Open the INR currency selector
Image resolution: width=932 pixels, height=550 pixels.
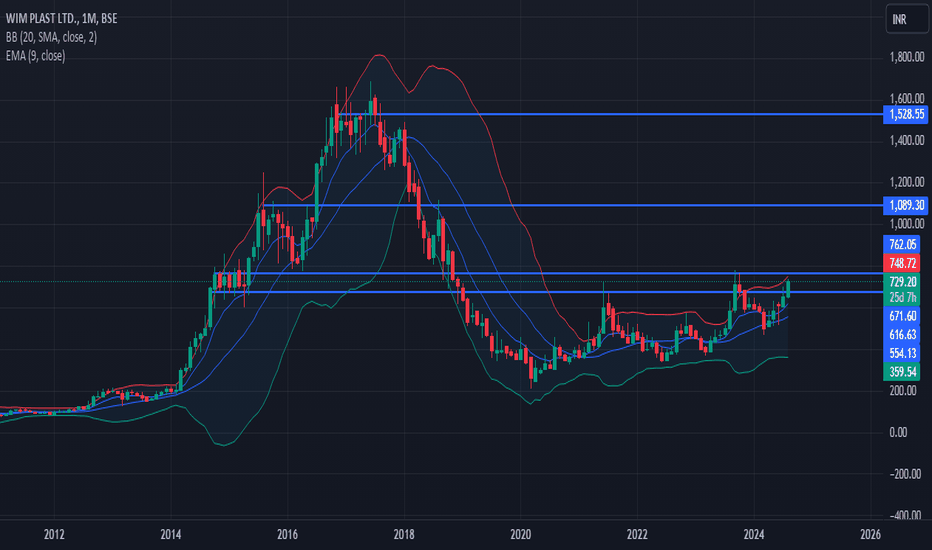pos(906,19)
